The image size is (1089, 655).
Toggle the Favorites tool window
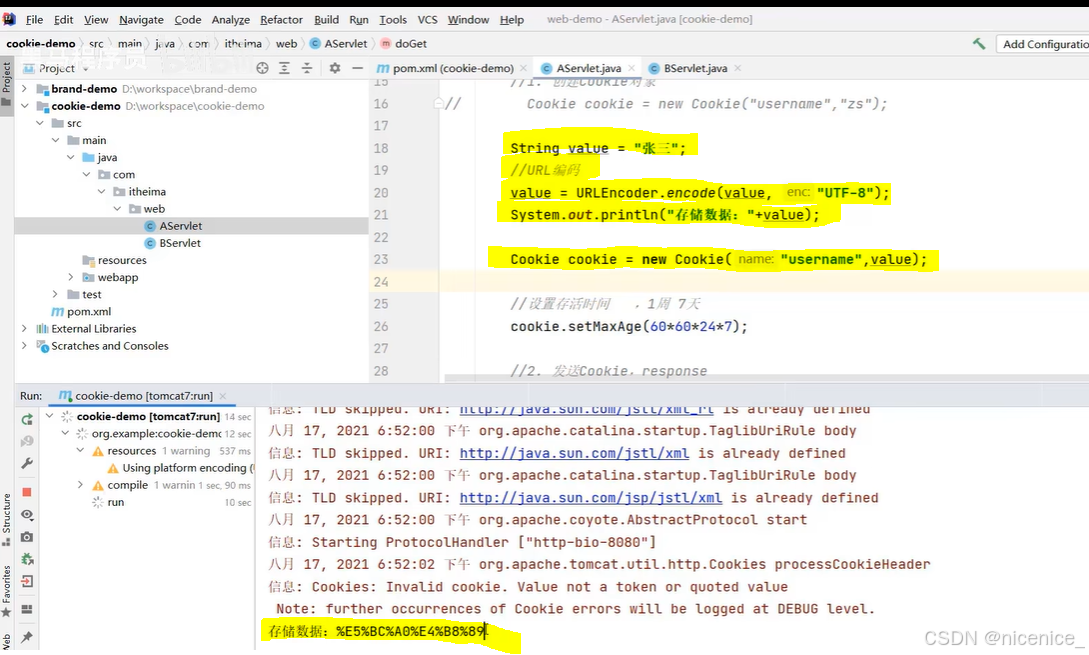tap(6, 590)
